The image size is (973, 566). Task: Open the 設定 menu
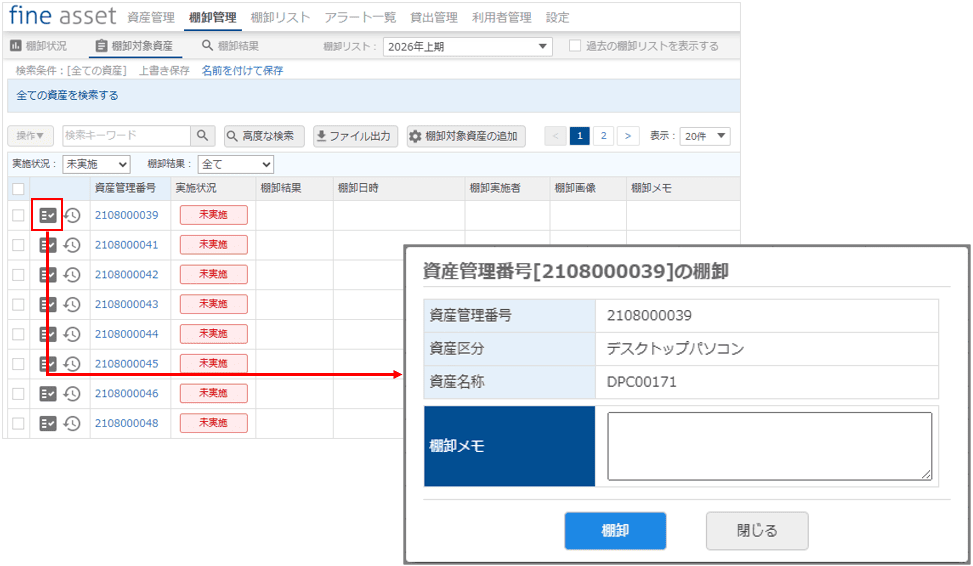coord(557,17)
